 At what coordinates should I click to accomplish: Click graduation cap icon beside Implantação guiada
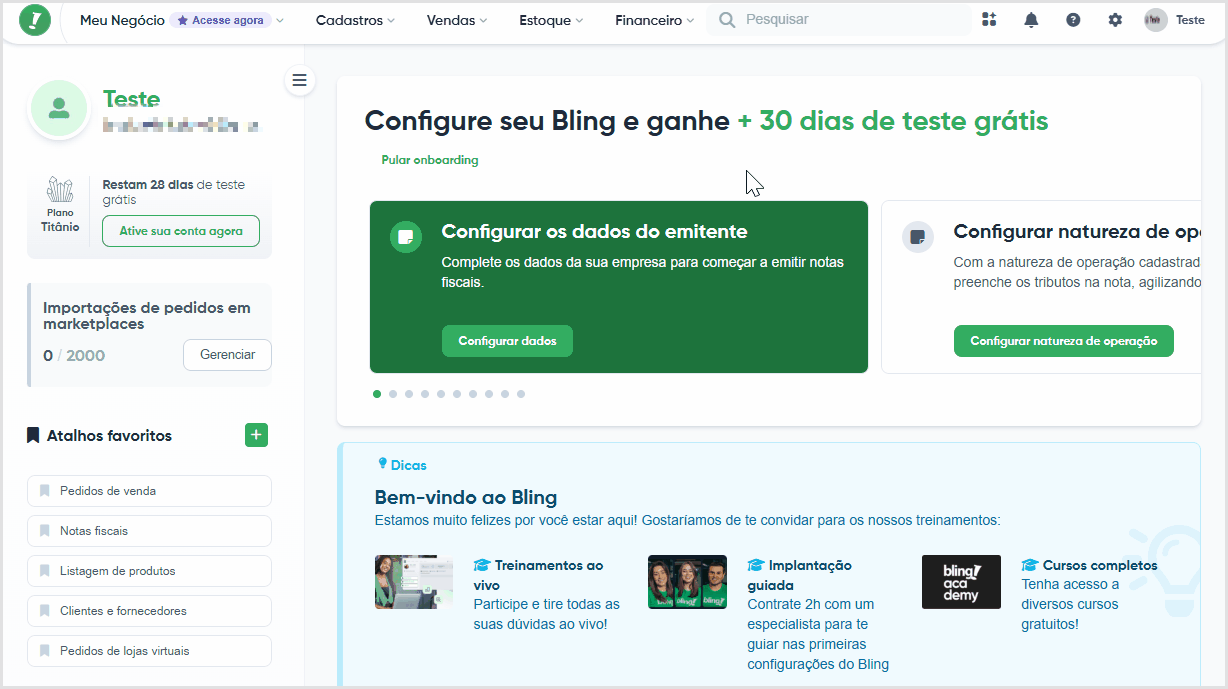point(756,566)
